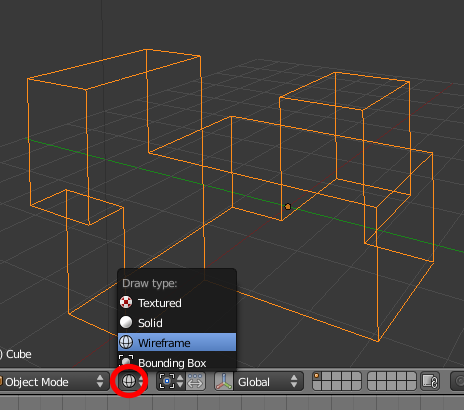Toggle the 3D manipulator axis icon
This screenshot has height=410, width=464.
tap(224, 381)
